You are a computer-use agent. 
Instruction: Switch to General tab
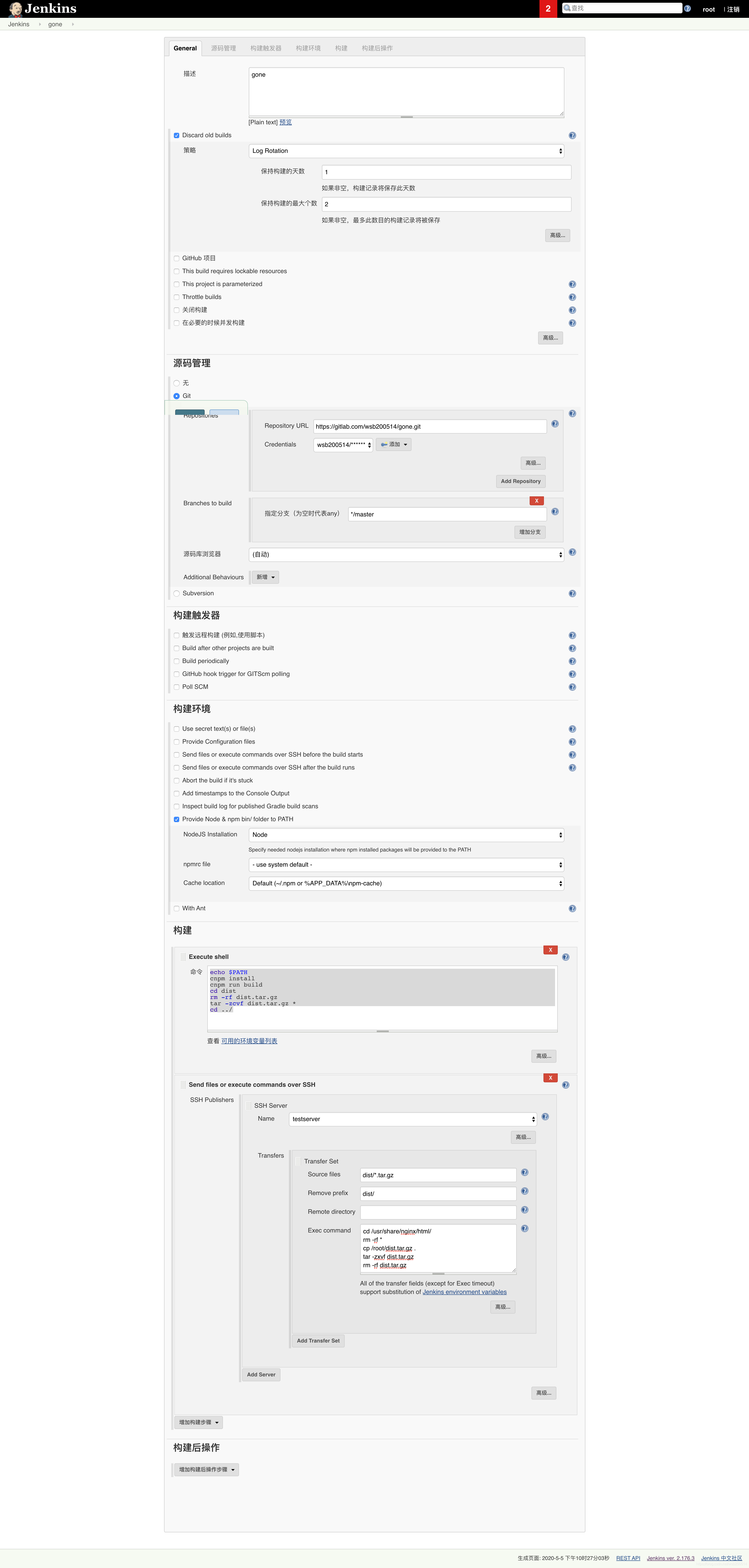tap(185, 49)
